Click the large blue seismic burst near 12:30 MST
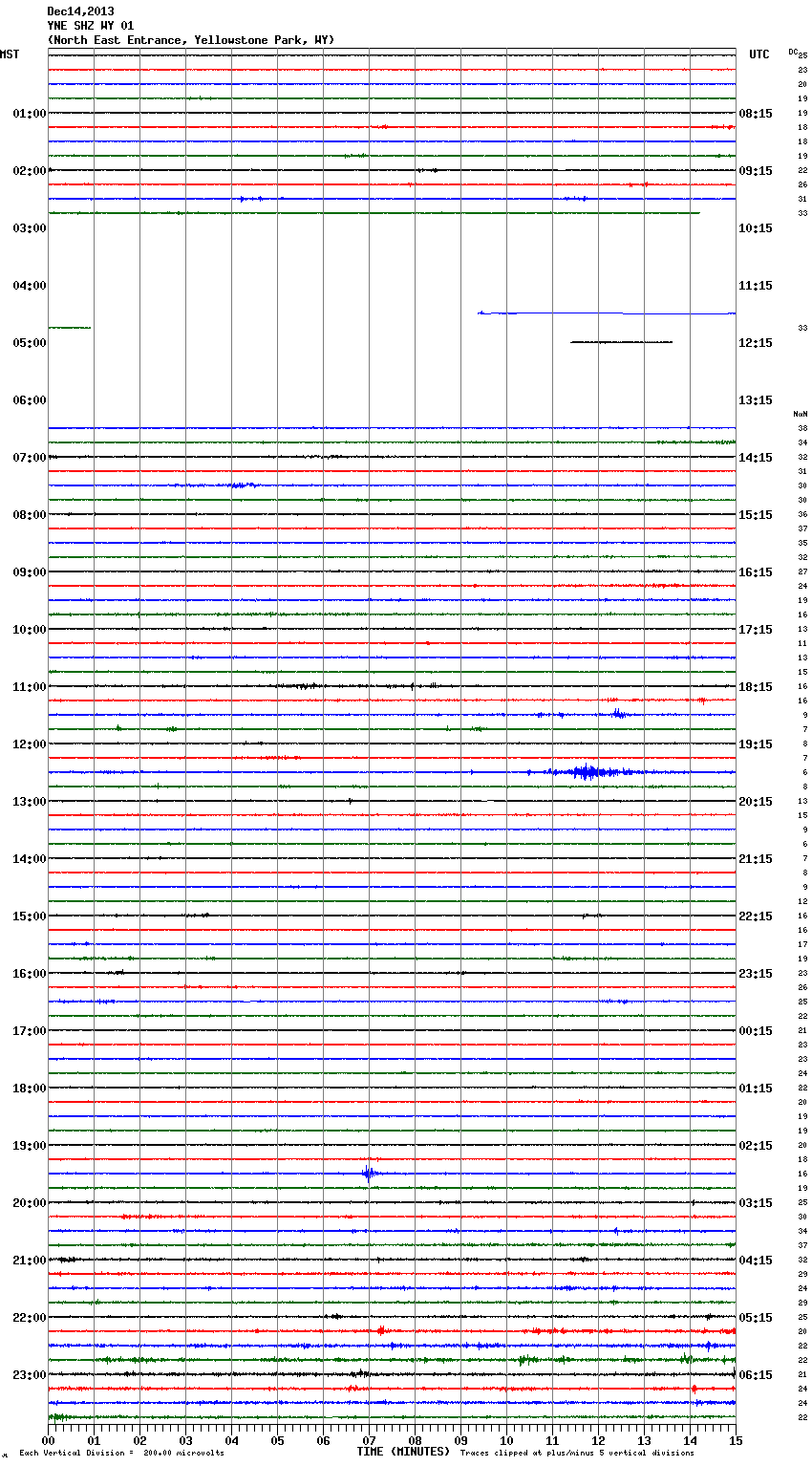Image resolution: width=812 pixels, height=1466 pixels. (x=588, y=772)
